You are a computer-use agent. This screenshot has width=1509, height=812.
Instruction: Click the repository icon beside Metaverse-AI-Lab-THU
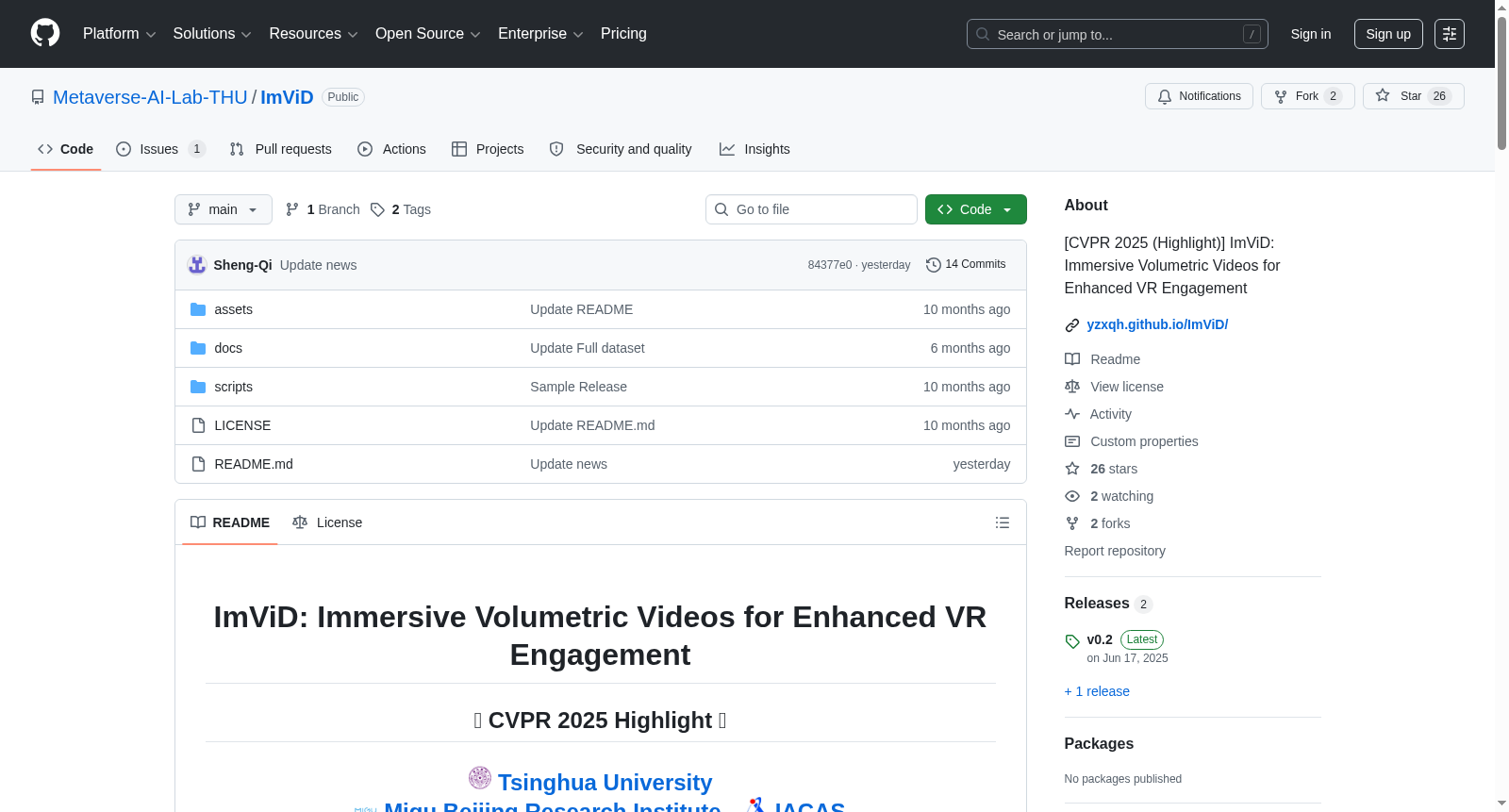coord(38,97)
